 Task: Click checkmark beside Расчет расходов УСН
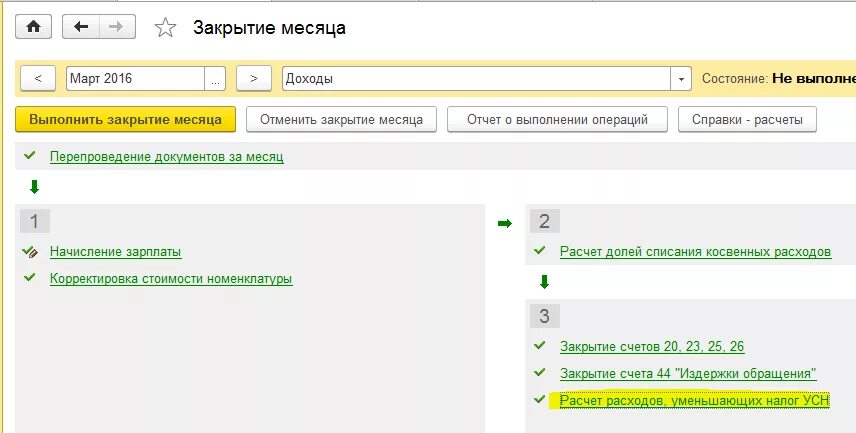[x=540, y=399]
